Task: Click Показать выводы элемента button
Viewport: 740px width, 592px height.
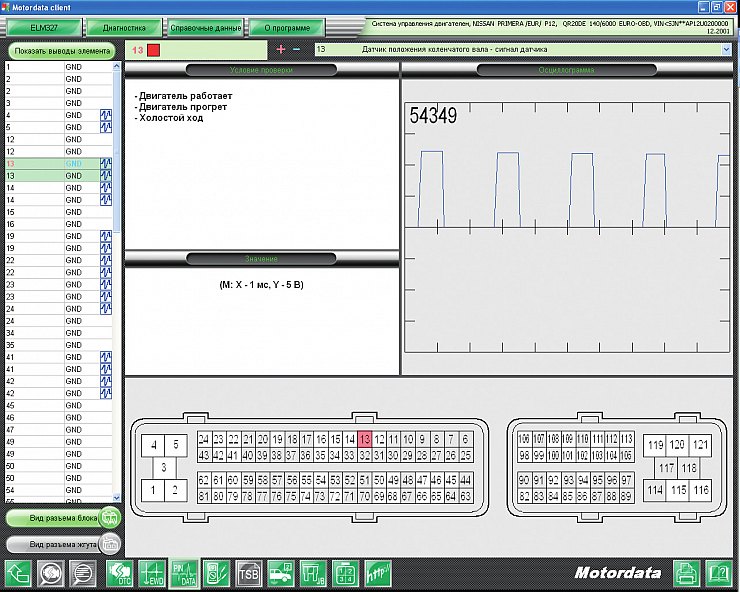Action: point(62,51)
